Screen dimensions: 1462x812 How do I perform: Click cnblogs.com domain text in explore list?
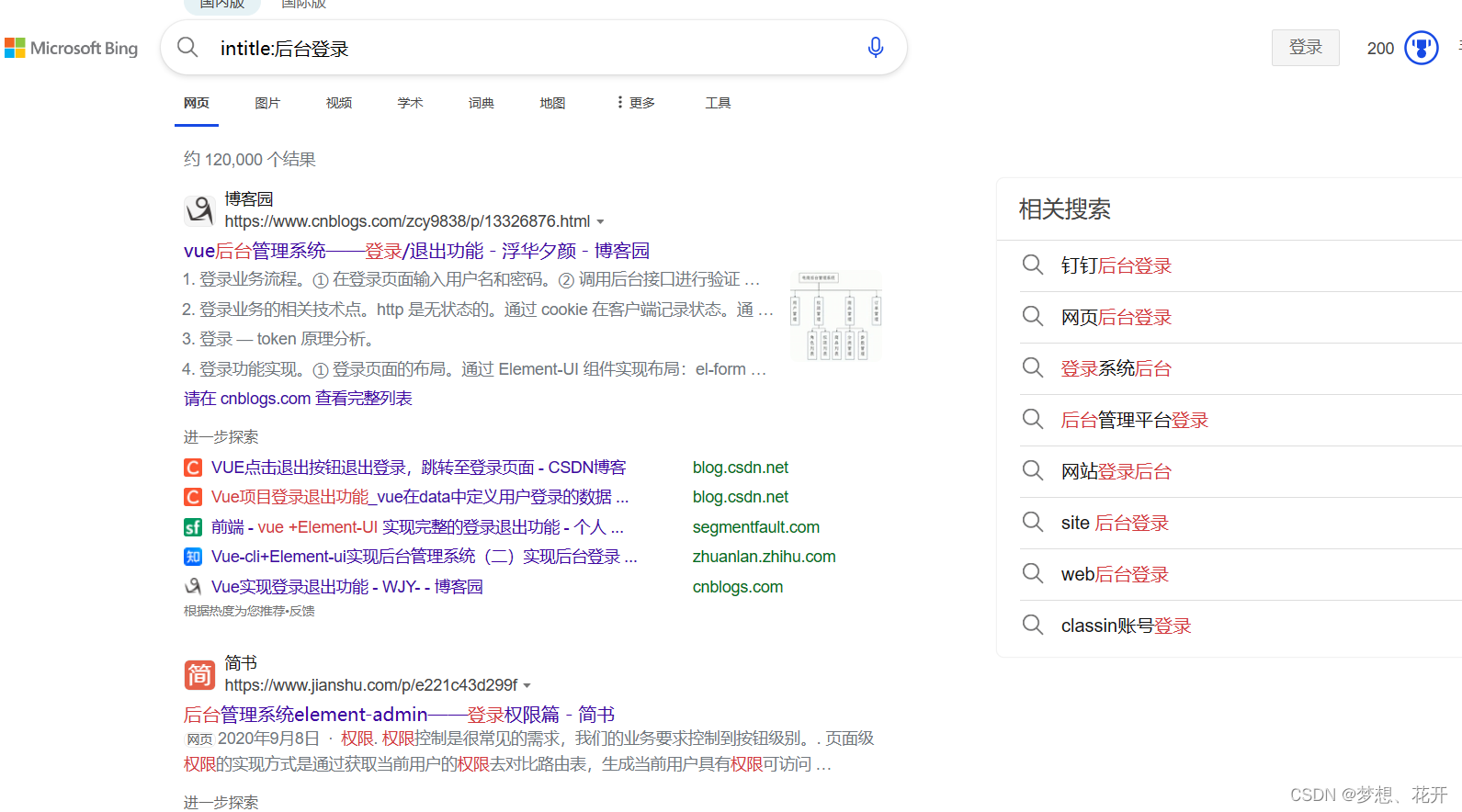coord(738,587)
